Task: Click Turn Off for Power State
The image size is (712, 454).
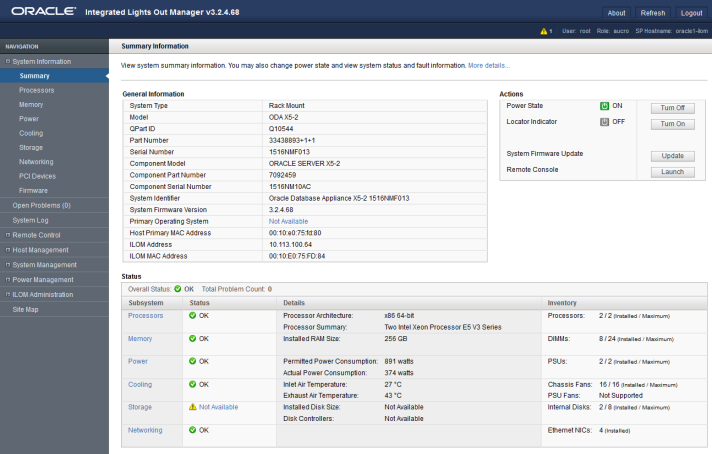Action: [x=672, y=108]
